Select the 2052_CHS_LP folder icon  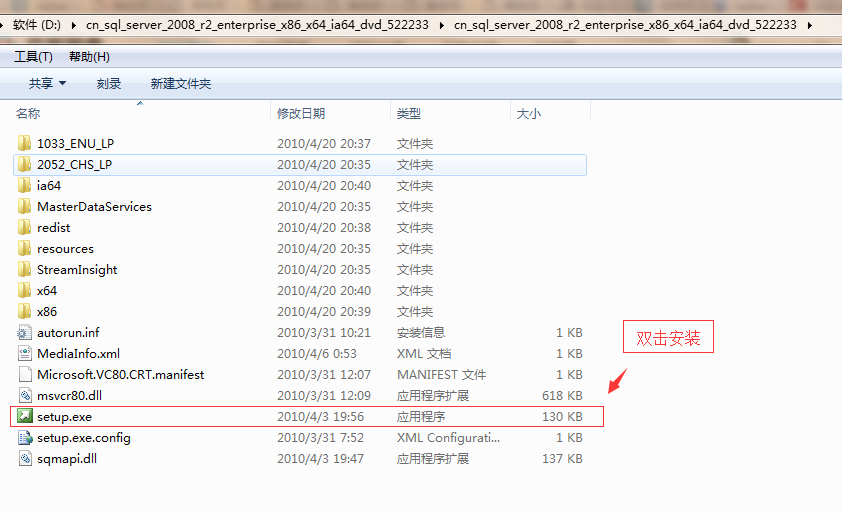24,164
